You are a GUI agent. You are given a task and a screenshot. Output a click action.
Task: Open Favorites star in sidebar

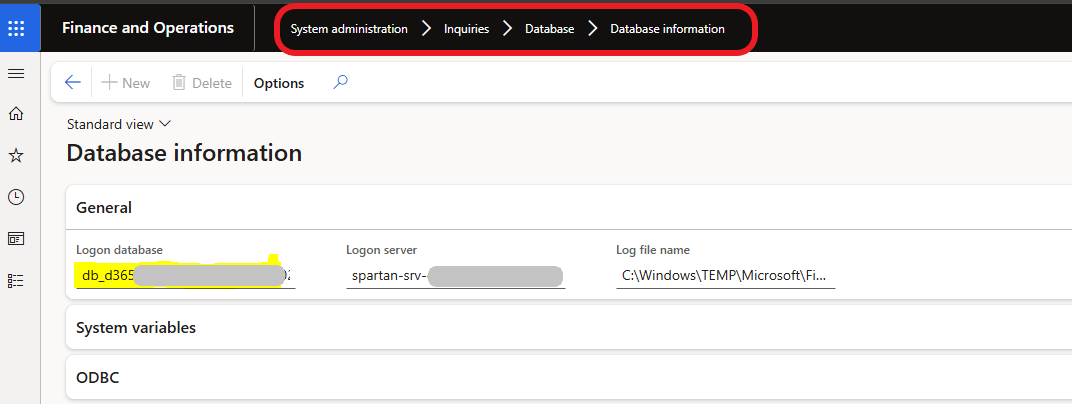[16, 156]
